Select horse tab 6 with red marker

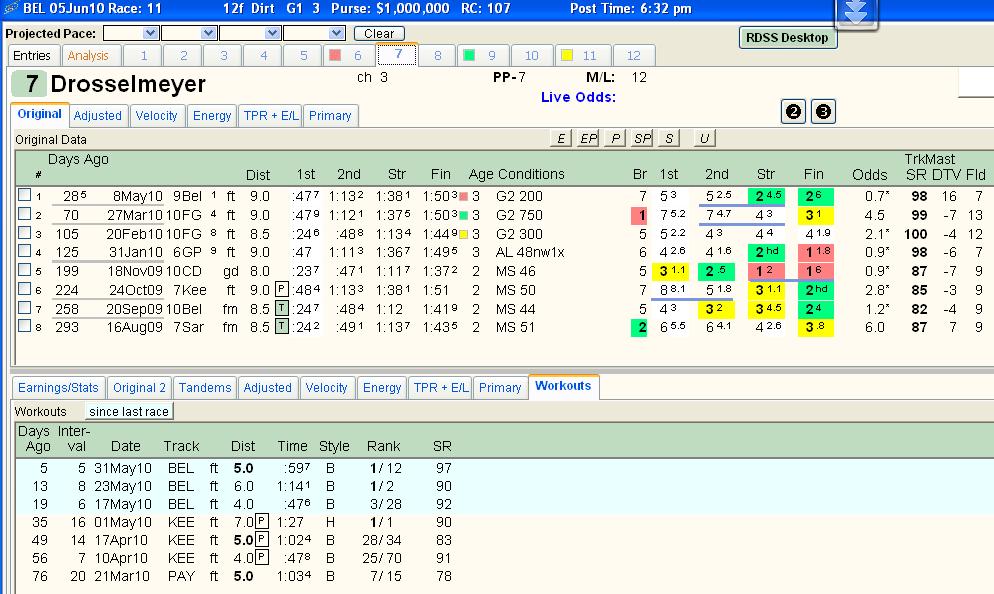pyautogui.click(x=347, y=56)
